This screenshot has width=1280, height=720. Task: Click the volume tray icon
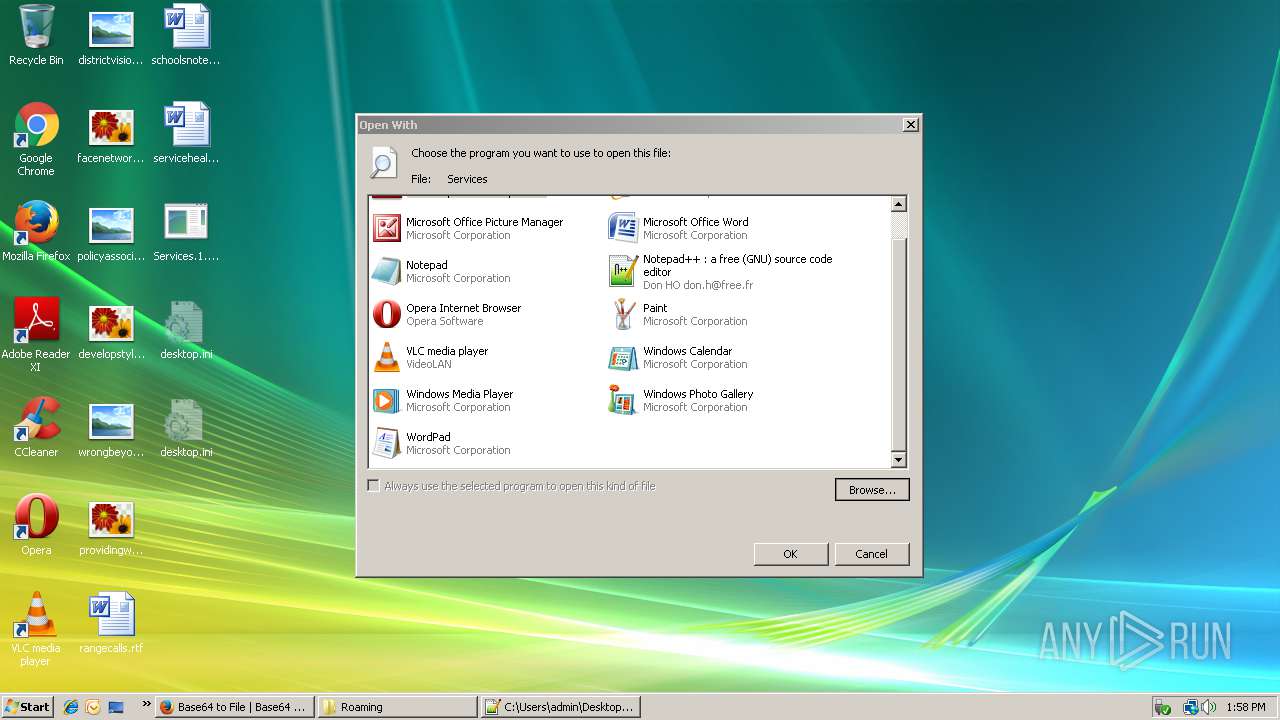coord(1209,707)
